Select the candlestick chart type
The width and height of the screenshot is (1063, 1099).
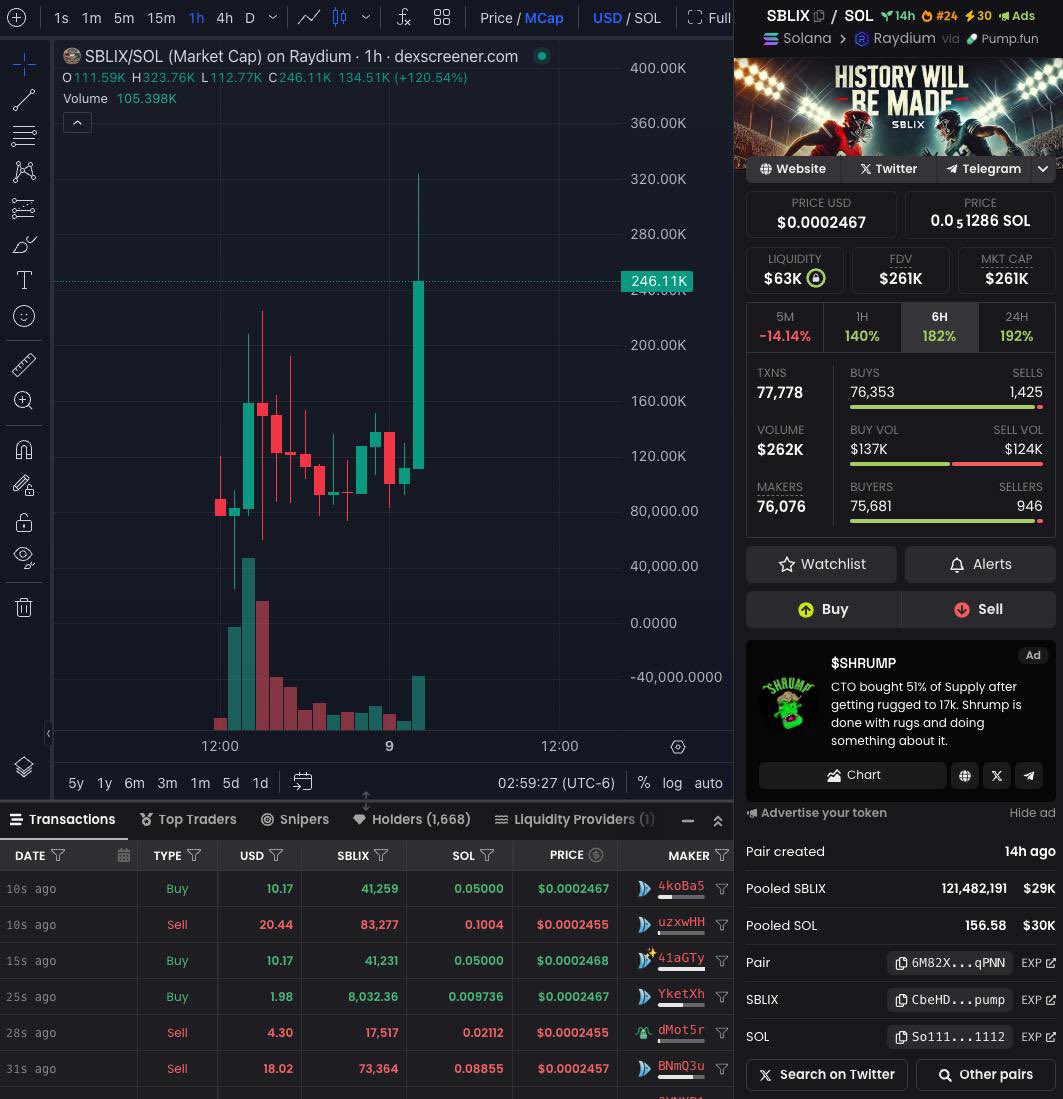point(340,18)
